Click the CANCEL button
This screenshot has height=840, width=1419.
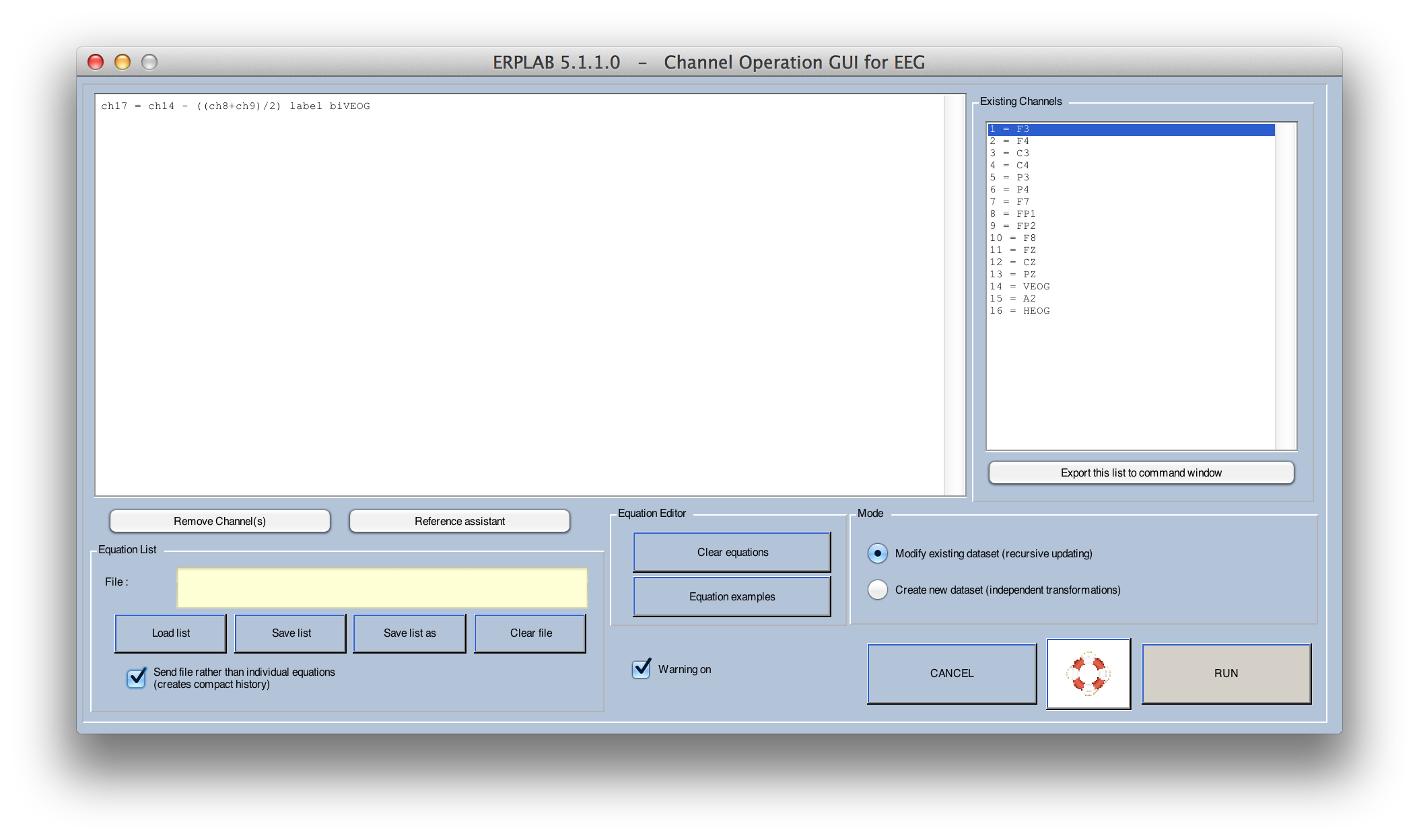(x=952, y=674)
